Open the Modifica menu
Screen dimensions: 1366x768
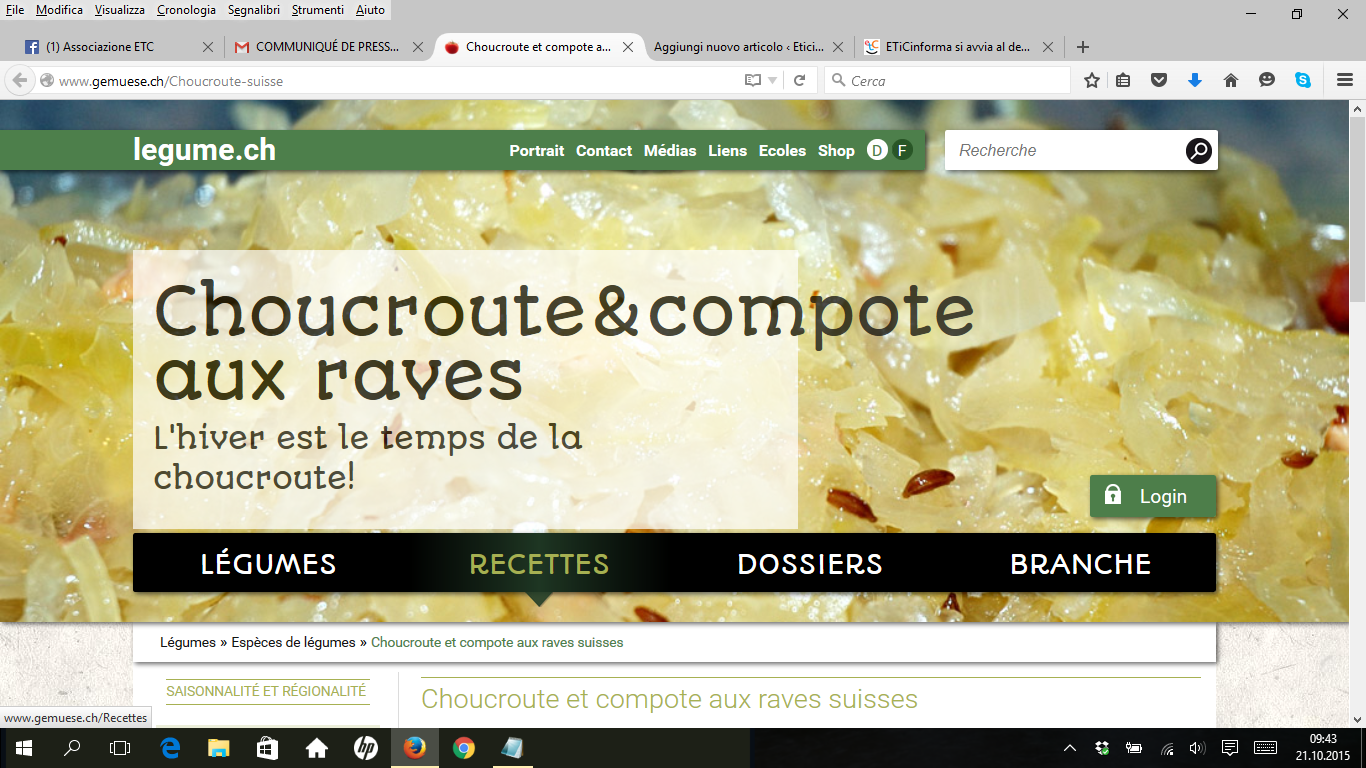pyautogui.click(x=59, y=10)
